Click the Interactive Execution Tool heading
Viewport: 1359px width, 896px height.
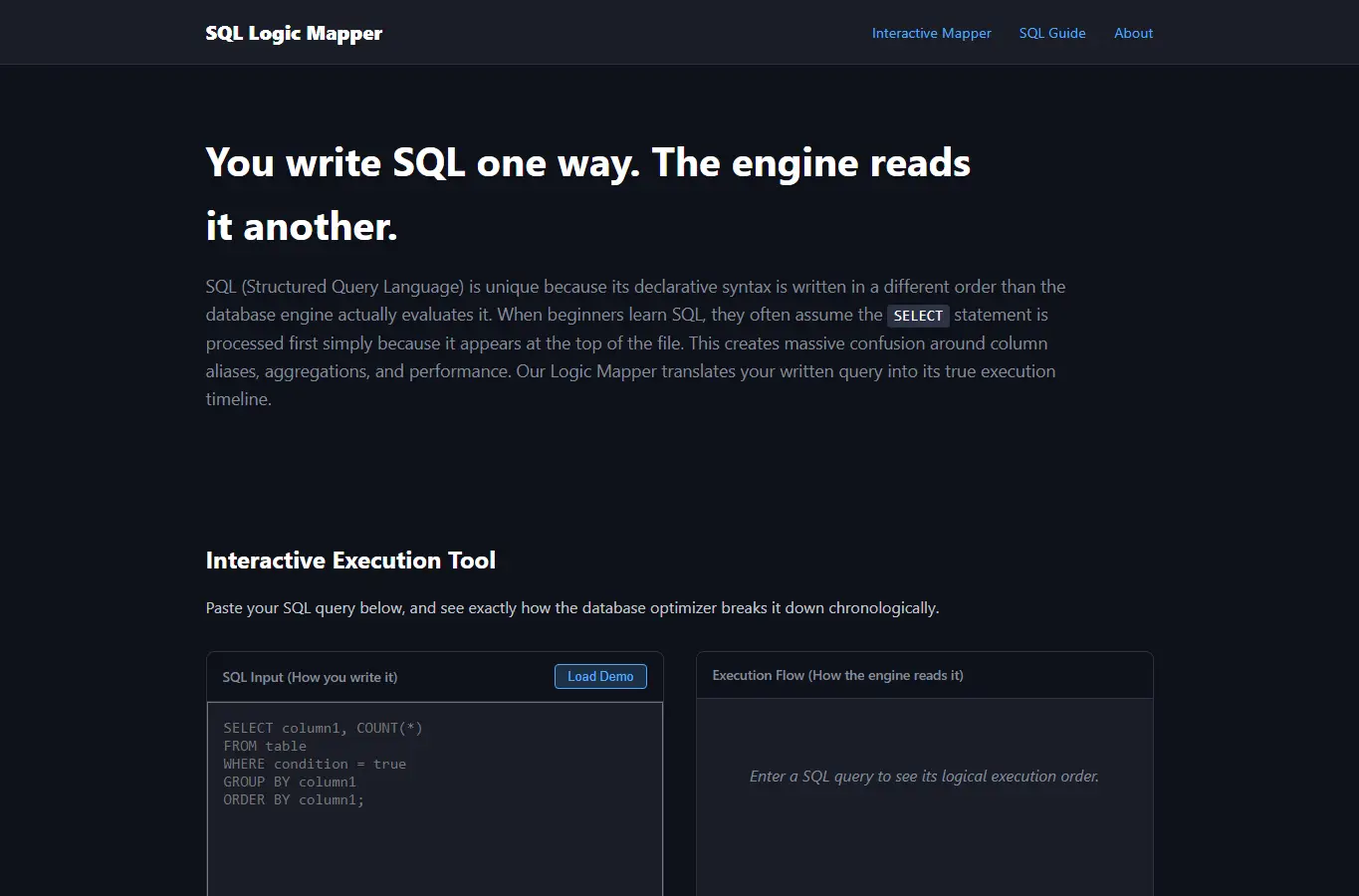click(x=350, y=560)
